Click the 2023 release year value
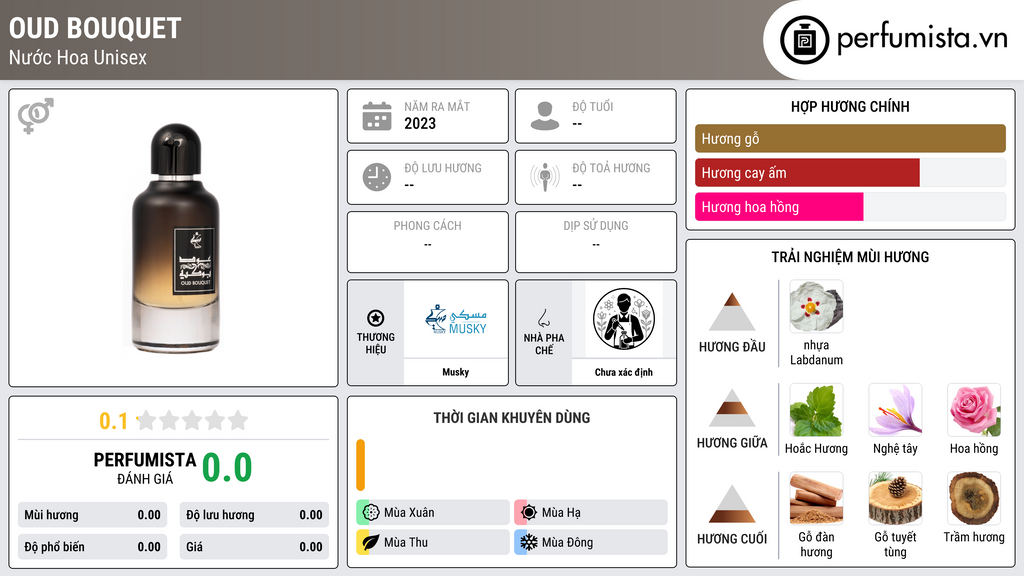Screen dimensions: 1024x576 coord(420,123)
